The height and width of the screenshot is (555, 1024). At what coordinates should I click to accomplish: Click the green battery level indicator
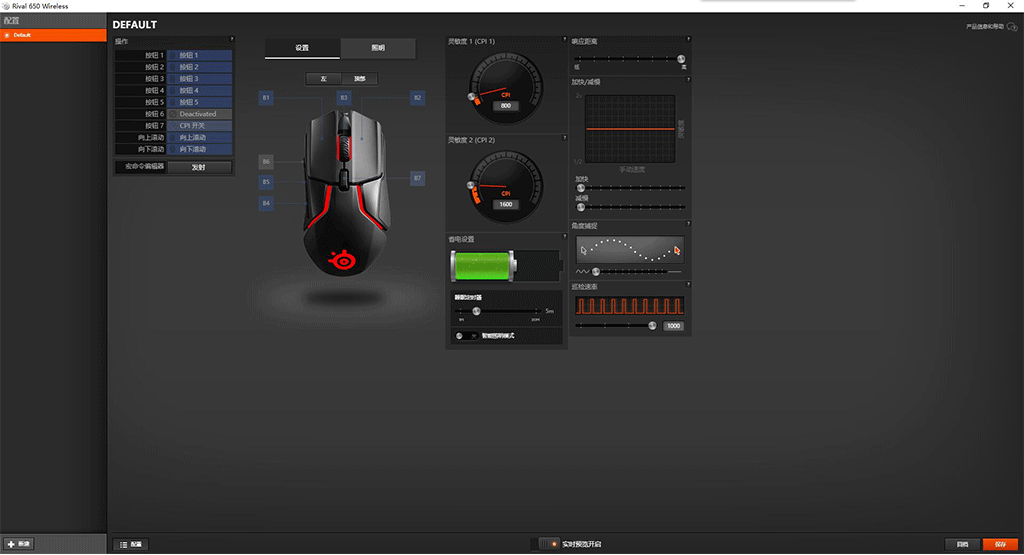[x=483, y=266]
